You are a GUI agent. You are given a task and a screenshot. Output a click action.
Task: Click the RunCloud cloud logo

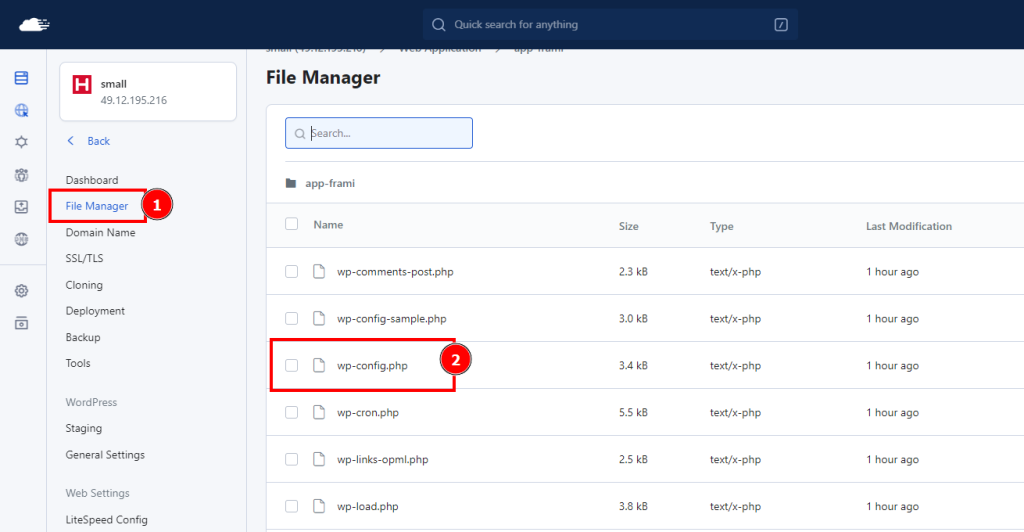35,25
